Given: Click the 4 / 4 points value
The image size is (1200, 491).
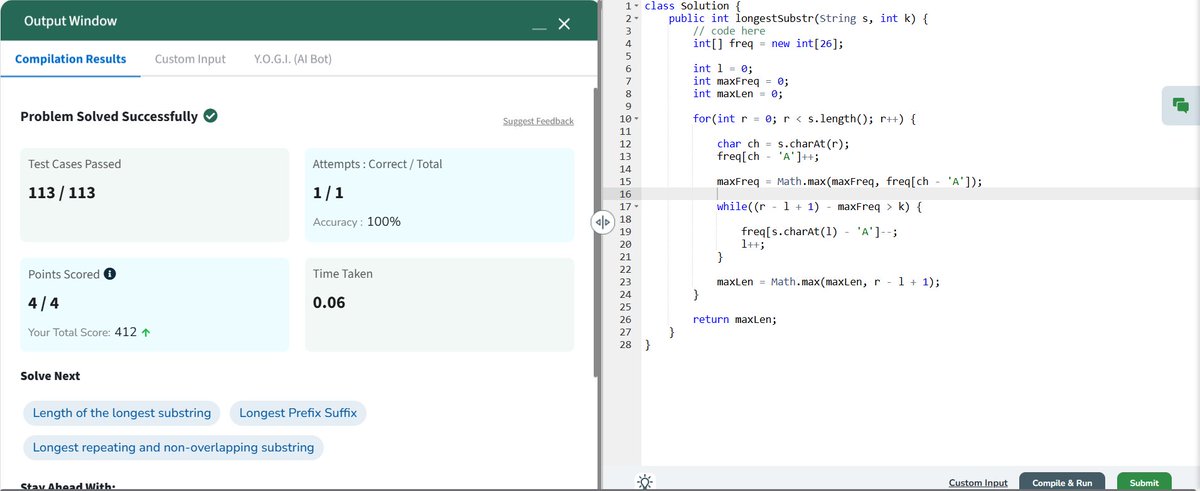Looking at the screenshot, I should tap(41, 302).
